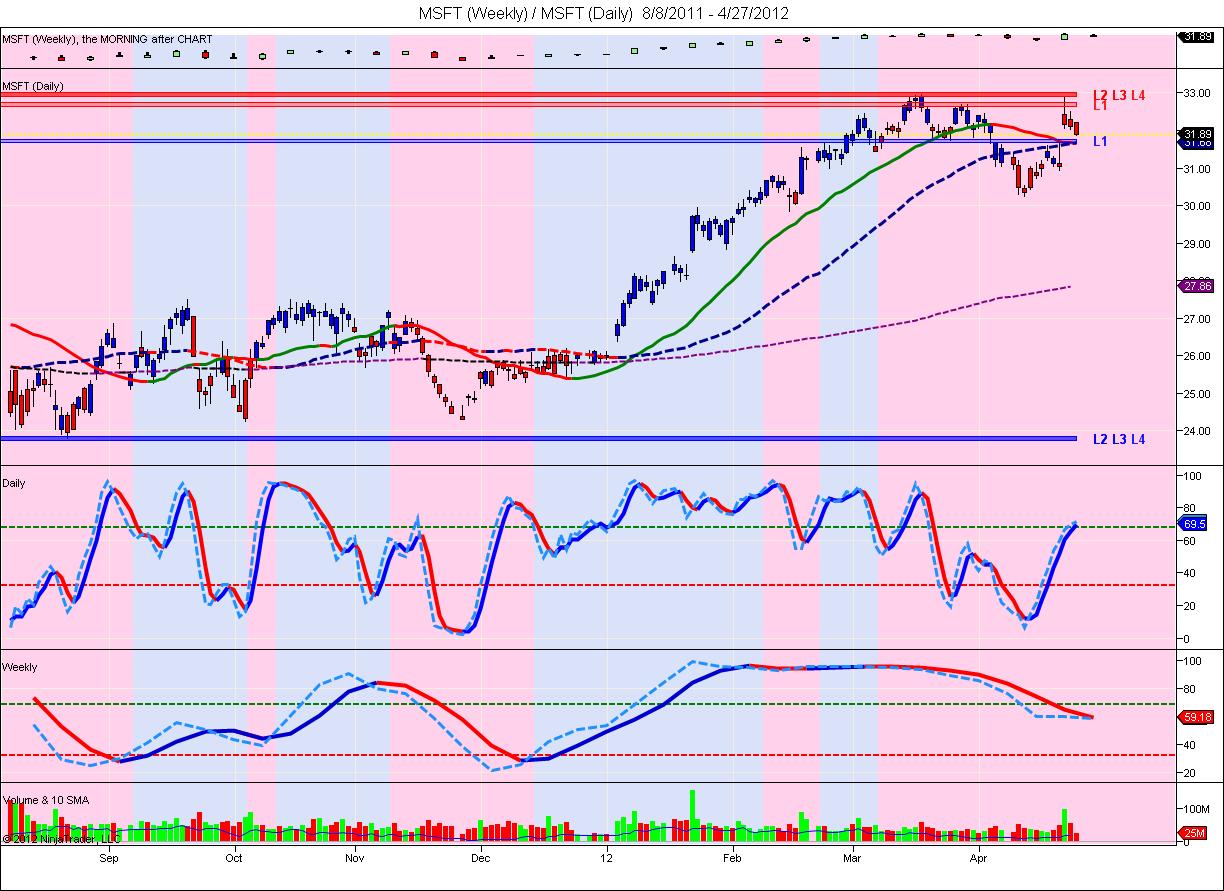Click the 'Nov' date axis label
The image size is (1224, 891).
(355, 858)
